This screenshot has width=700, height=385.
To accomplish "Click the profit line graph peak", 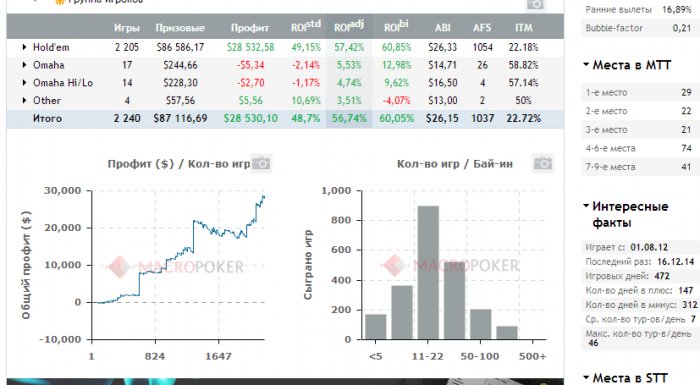I will pyautogui.click(x=263, y=196).
